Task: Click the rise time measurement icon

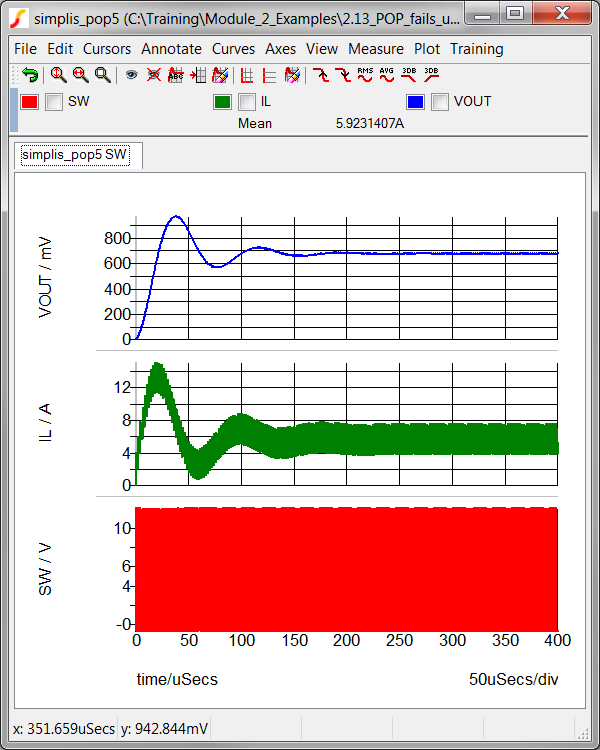Action: coord(321,75)
